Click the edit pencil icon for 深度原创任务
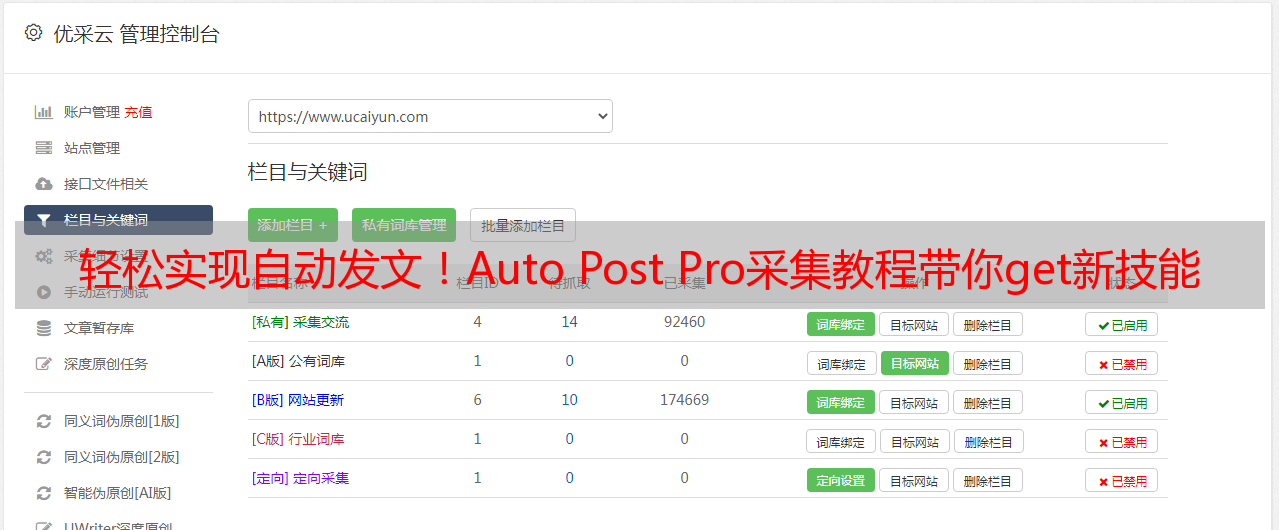Viewport: 1279px width, 530px height. click(x=43, y=364)
